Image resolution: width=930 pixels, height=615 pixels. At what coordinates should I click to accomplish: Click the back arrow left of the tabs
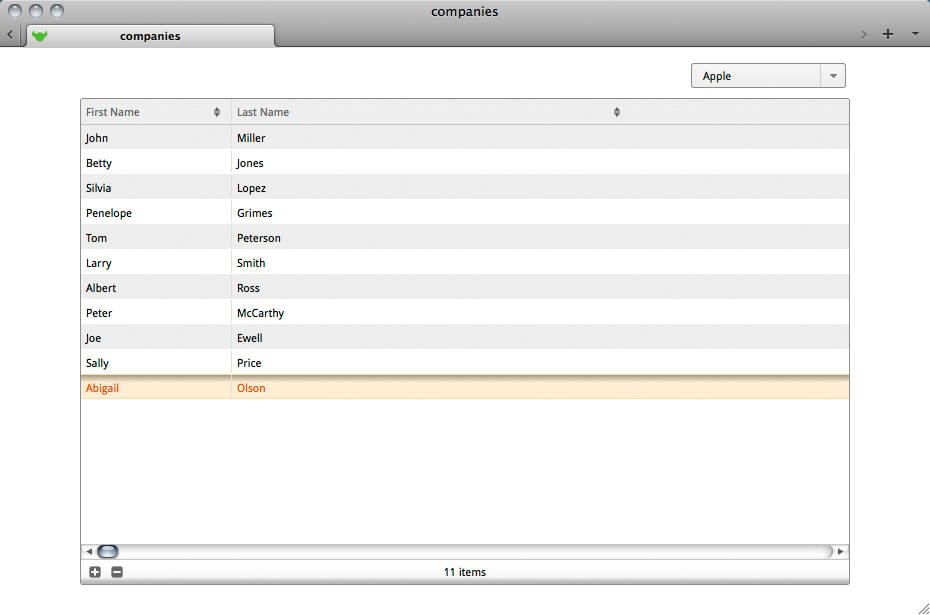(x=9, y=35)
